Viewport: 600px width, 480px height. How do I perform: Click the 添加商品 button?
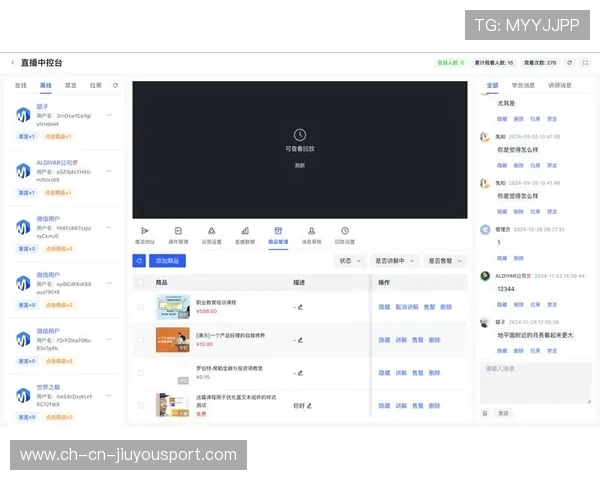(167, 261)
